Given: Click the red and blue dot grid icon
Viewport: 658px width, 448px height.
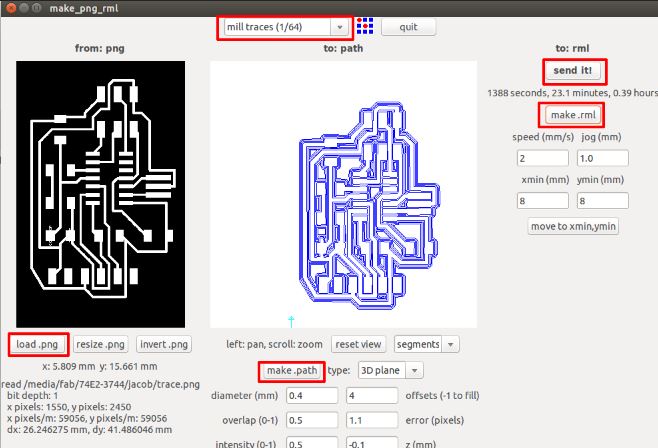Looking at the screenshot, I should (x=365, y=26).
